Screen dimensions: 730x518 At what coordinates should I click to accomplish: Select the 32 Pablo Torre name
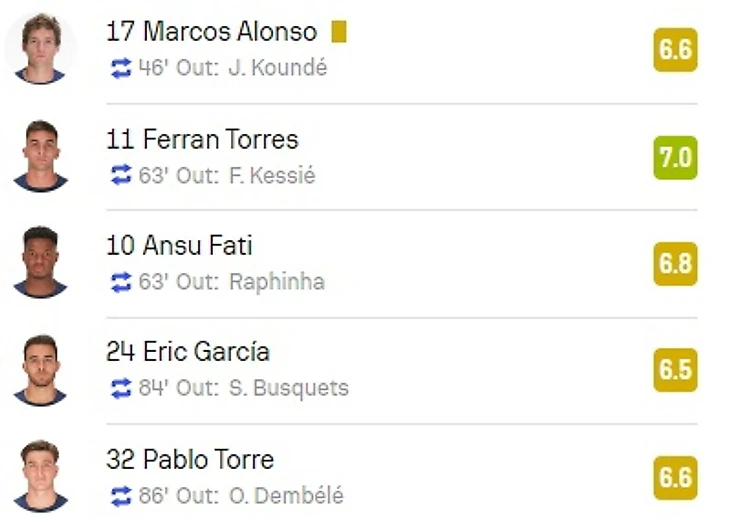pyautogui.click(x=190, y=459)
